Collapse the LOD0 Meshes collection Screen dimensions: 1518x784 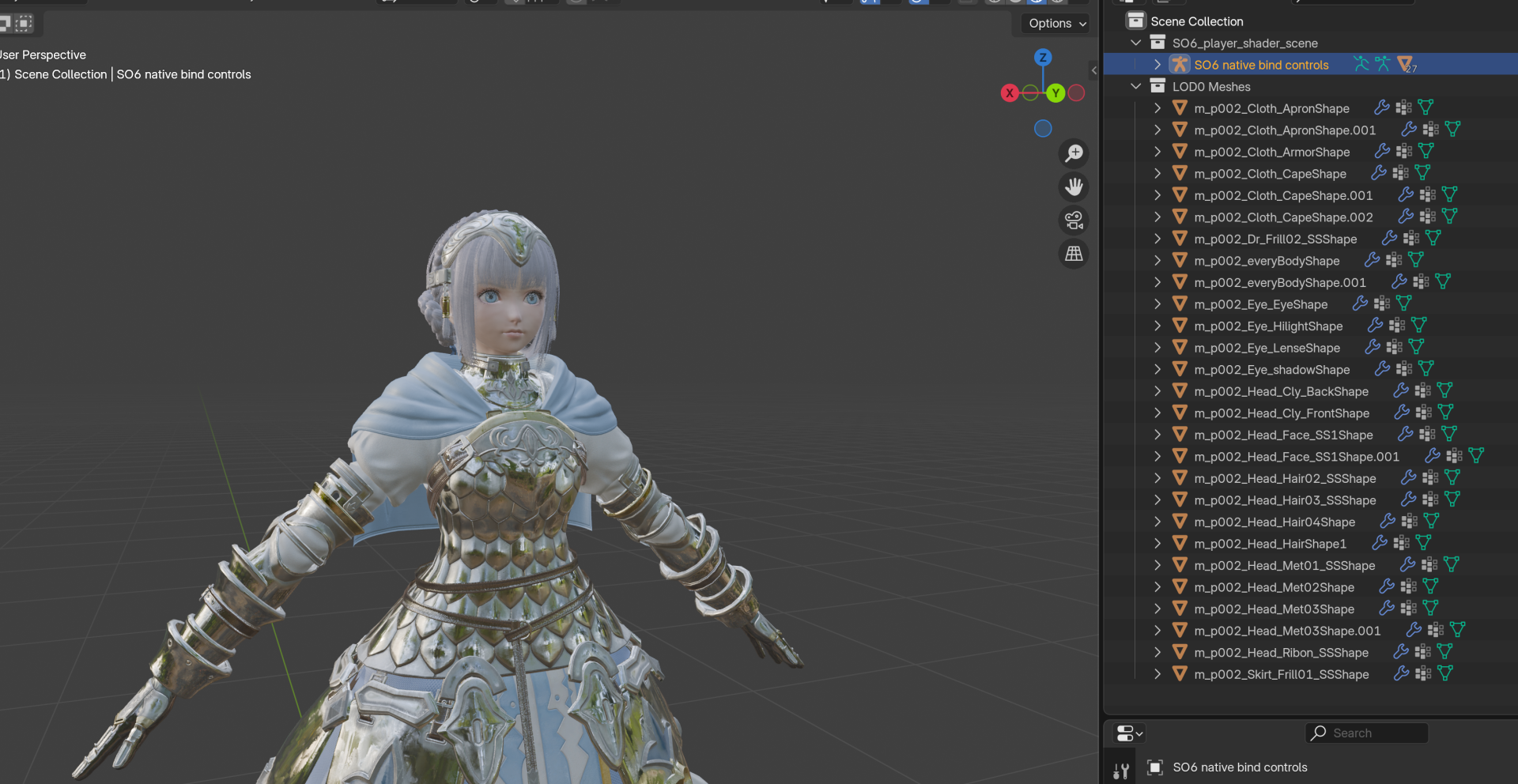click(x=1136, y=86)
